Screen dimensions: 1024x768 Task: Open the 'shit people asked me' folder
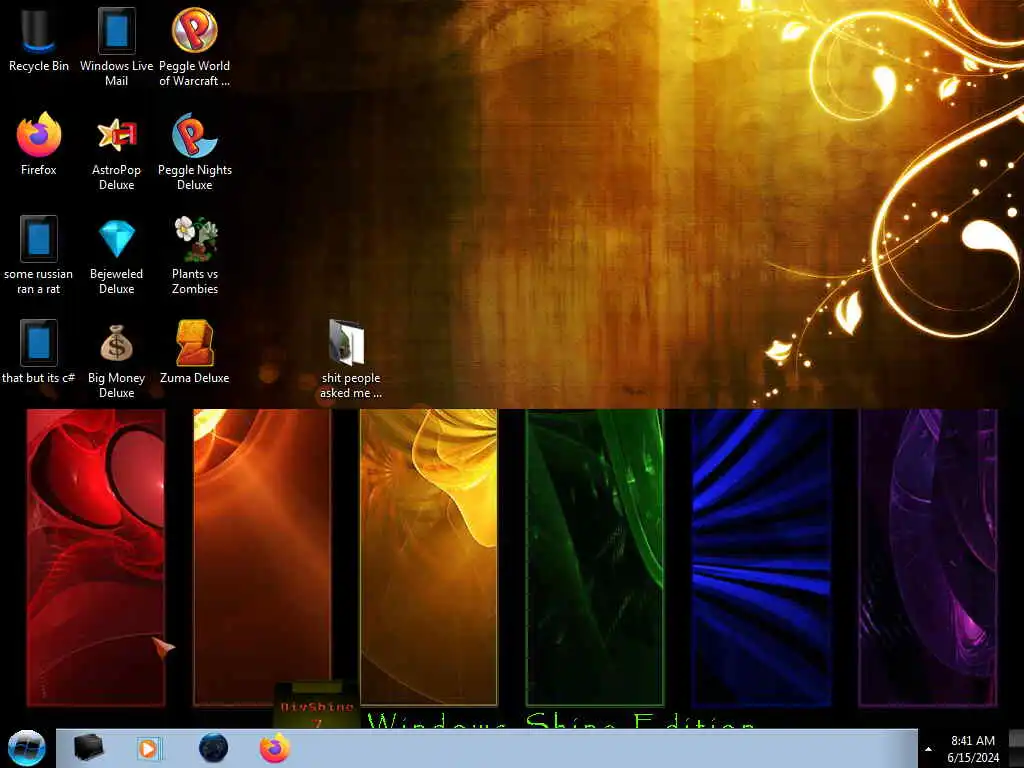point(351,359)
